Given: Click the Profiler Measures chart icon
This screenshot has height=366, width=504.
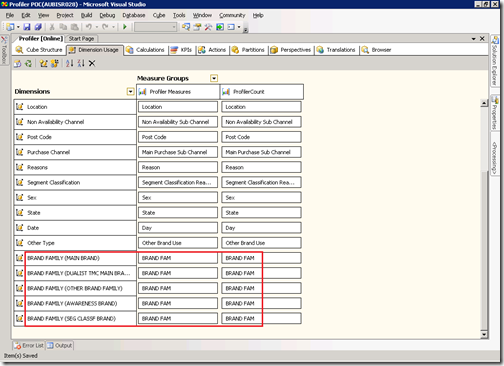Looking at the screenshot, I should click(x=142, y=92).
